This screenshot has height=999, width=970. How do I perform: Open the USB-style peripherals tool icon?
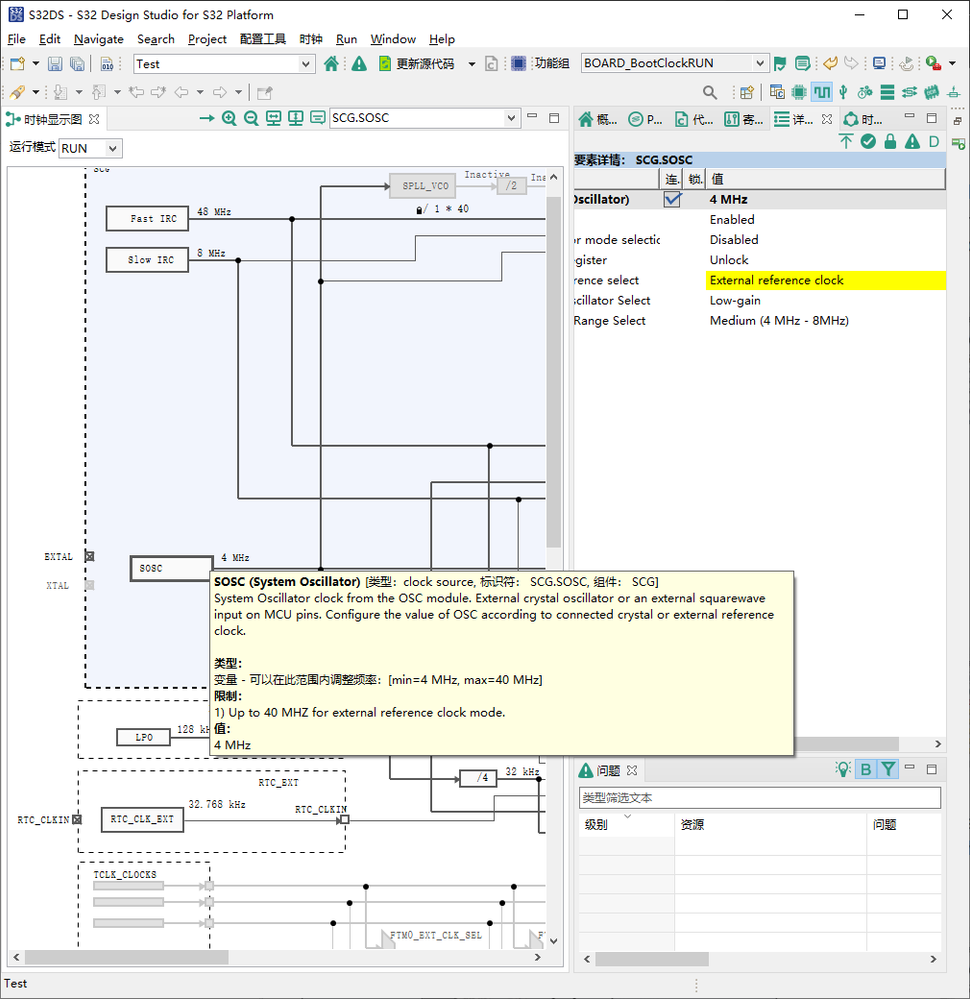[843, 92]
